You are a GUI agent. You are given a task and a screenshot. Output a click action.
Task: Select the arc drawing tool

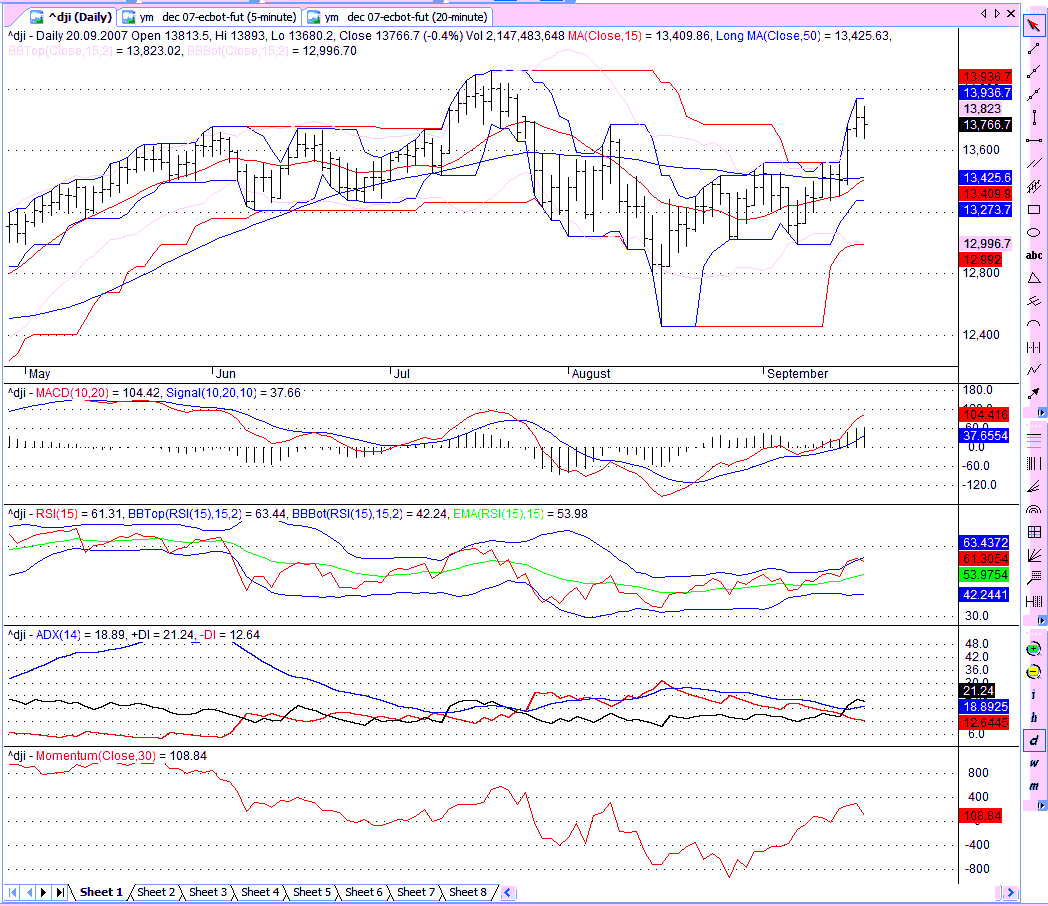coord(1034,324)
